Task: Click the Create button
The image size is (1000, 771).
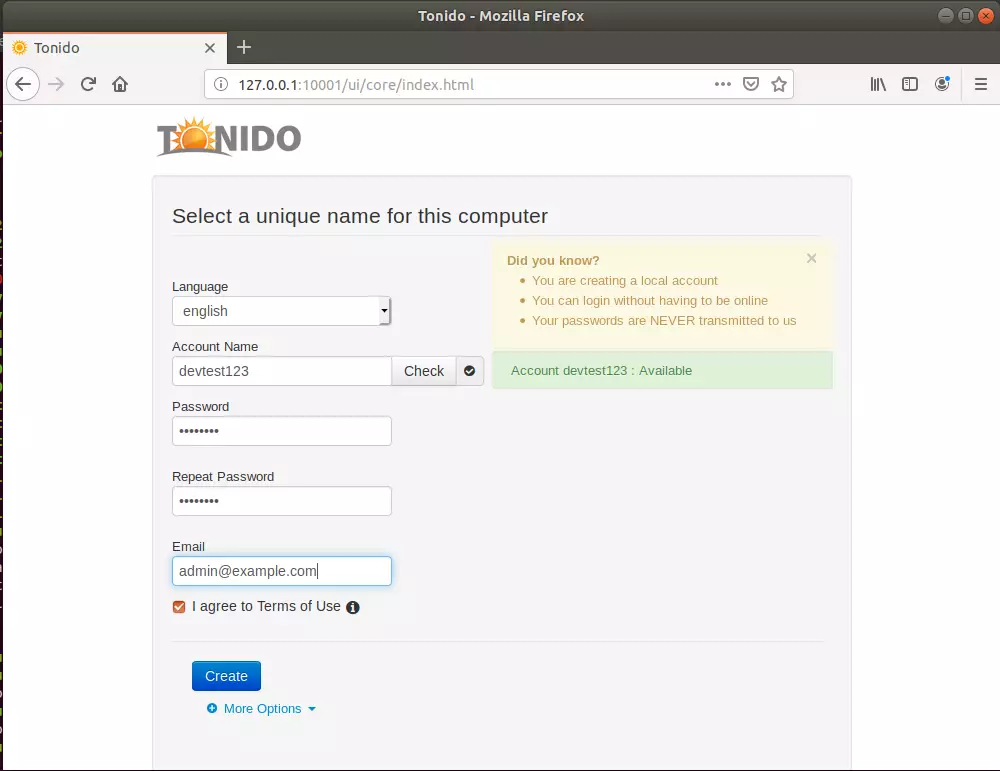Action: 226,676
